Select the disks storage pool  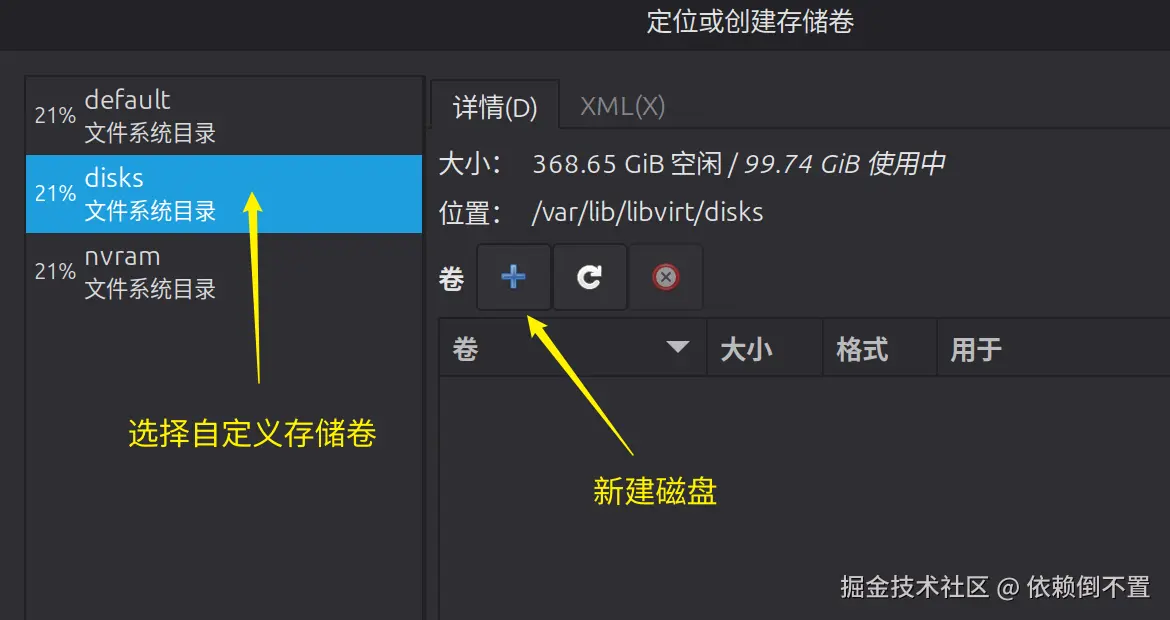pos(224,194)
